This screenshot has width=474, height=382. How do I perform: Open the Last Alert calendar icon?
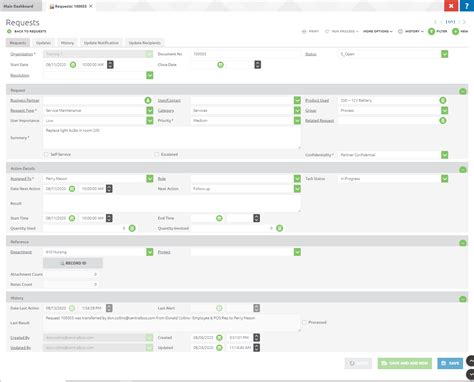click(219, 308)
